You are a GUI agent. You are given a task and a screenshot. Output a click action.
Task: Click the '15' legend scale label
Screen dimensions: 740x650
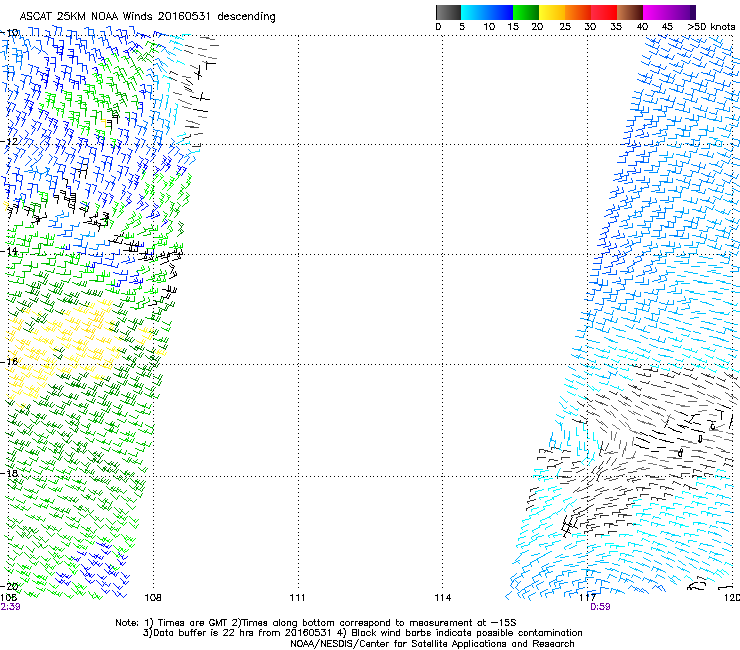coord(513,27)
